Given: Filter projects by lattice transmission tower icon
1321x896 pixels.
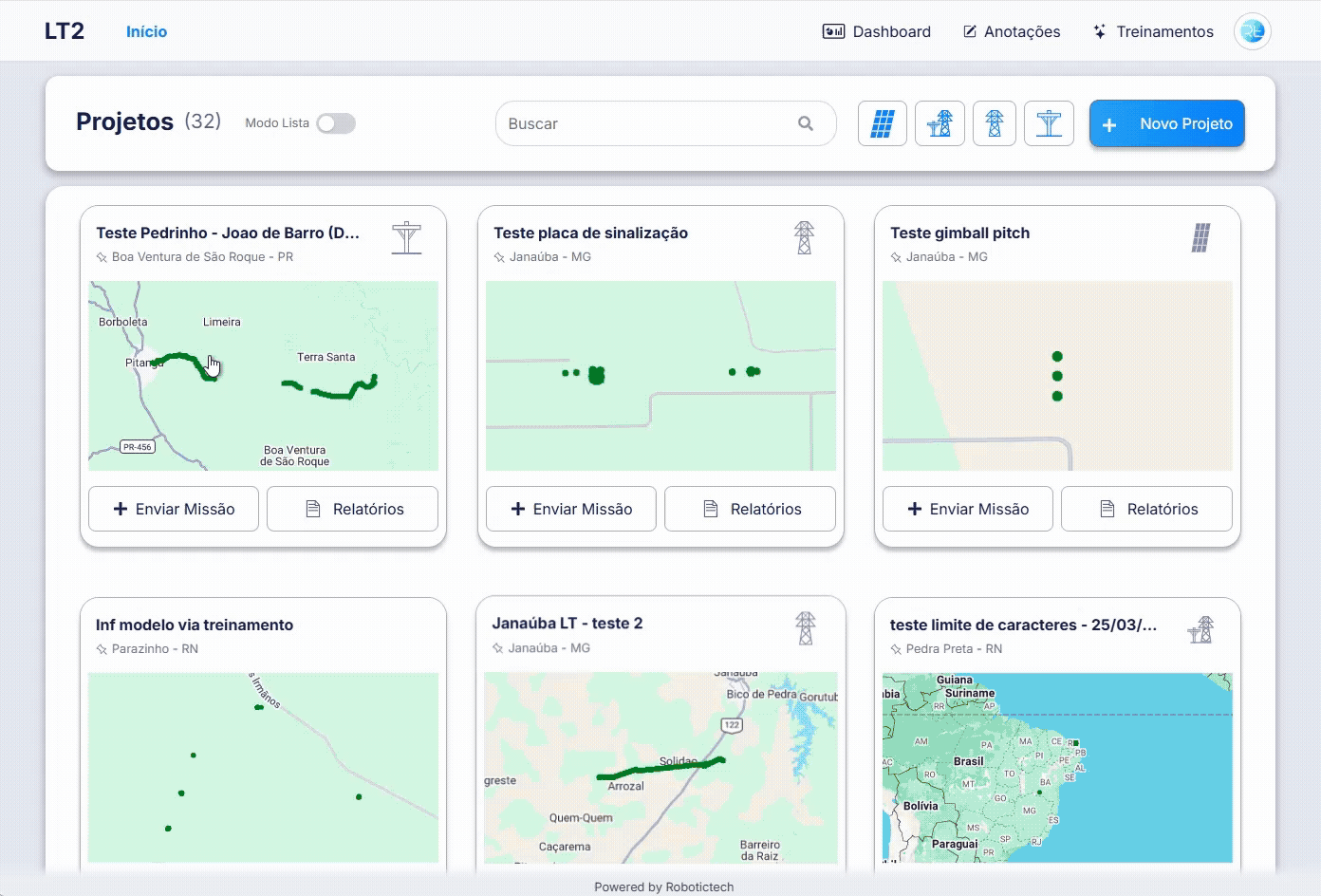Looking at the screenshot, I should pos(995,123).
